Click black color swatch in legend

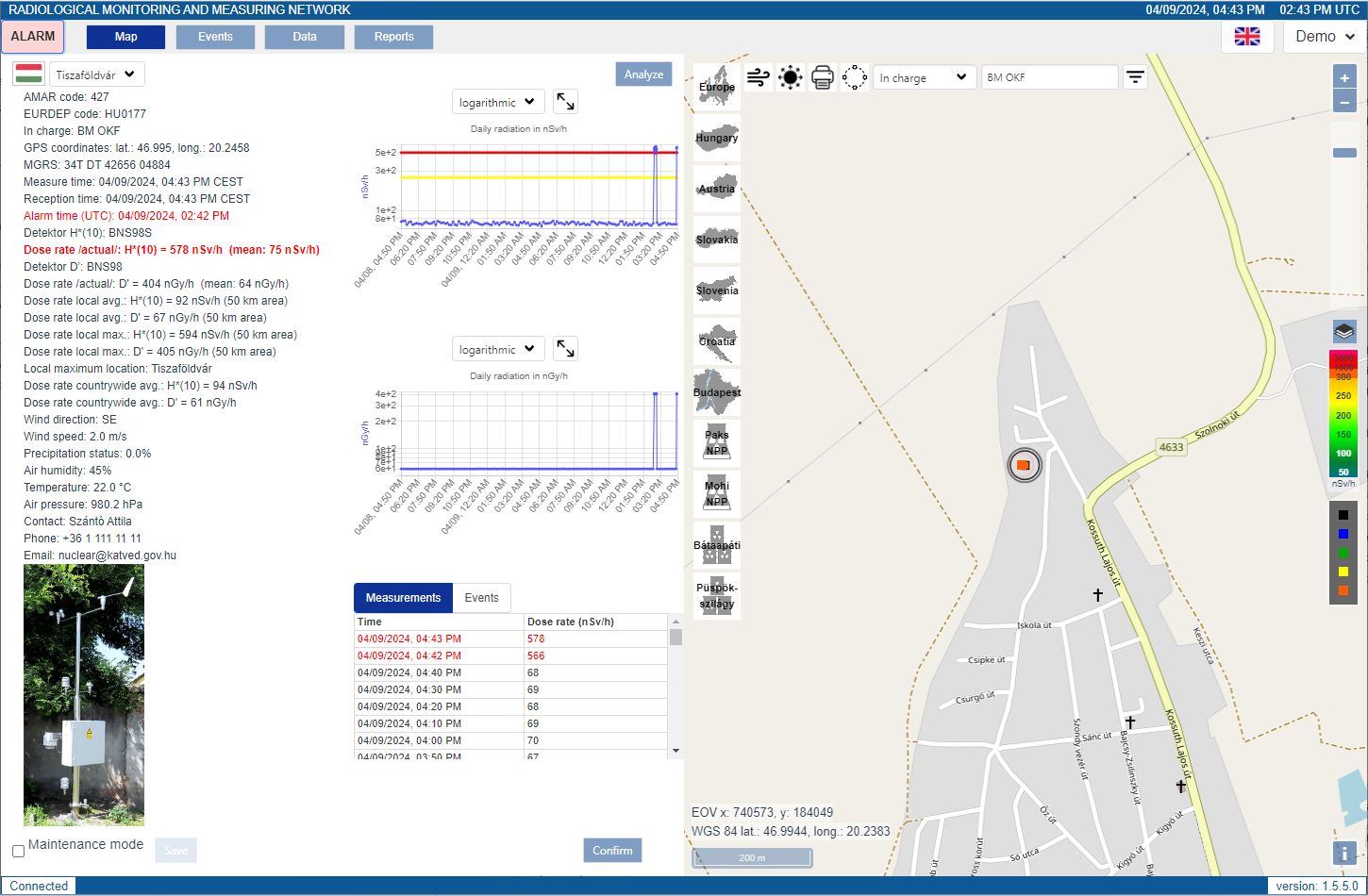pyautogui.click(x=1343, y=515)
